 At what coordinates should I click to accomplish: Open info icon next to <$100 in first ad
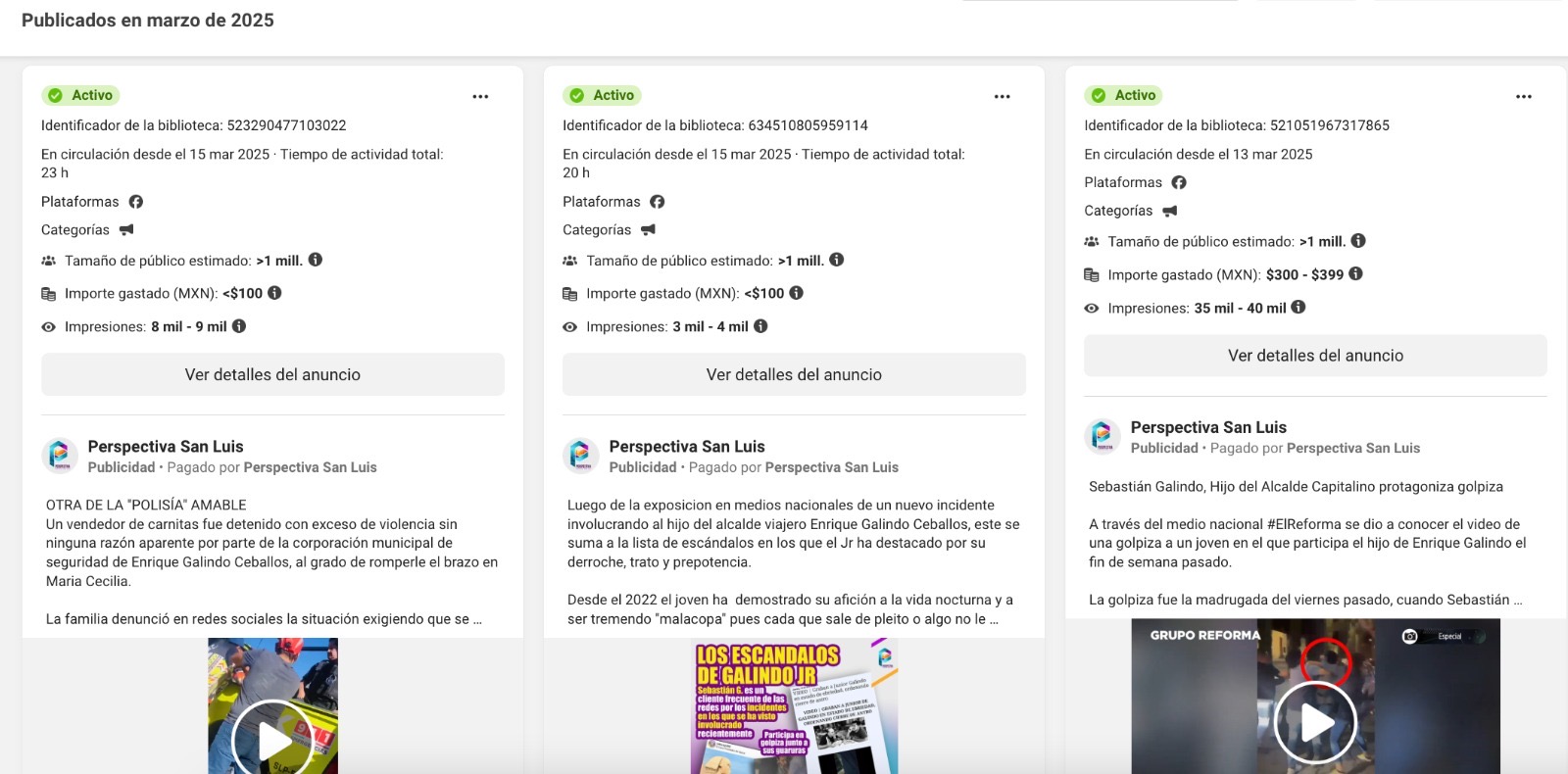pyautogui.click(x=275, y=293)
